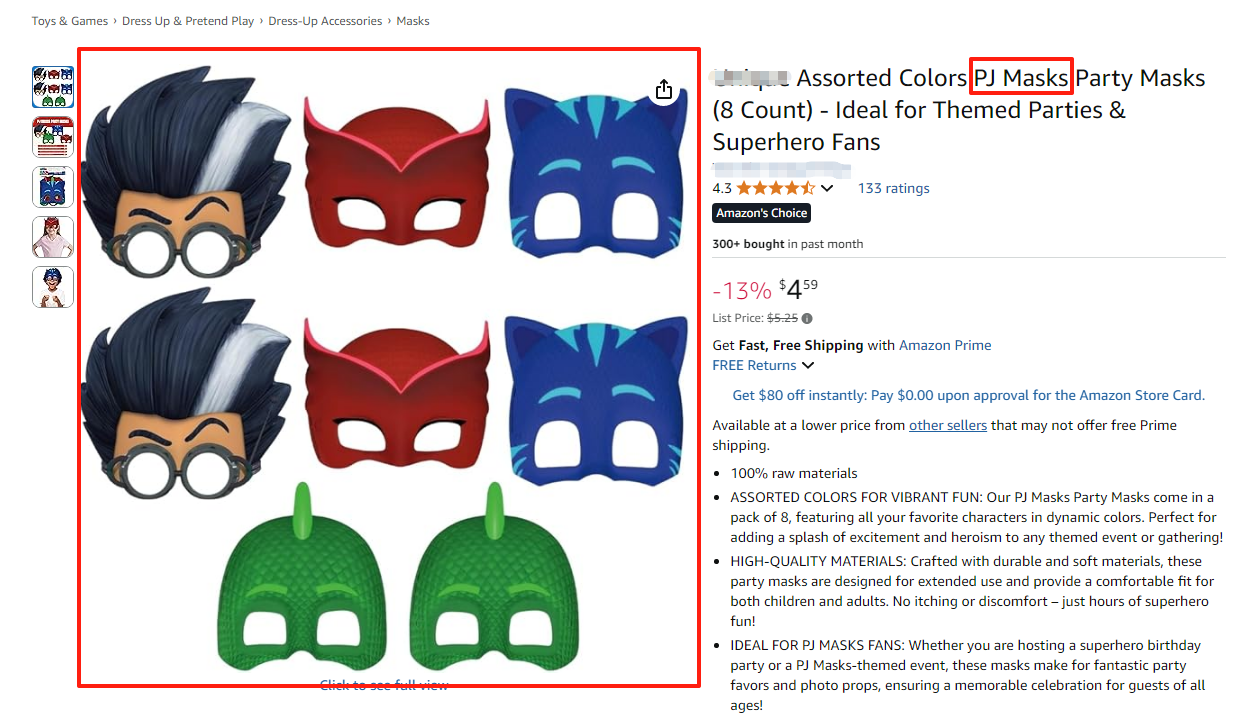Viewport: 1242px width, 717px height.
Task: Select the second thumbnail with red banner
Action: click(53, 137)
